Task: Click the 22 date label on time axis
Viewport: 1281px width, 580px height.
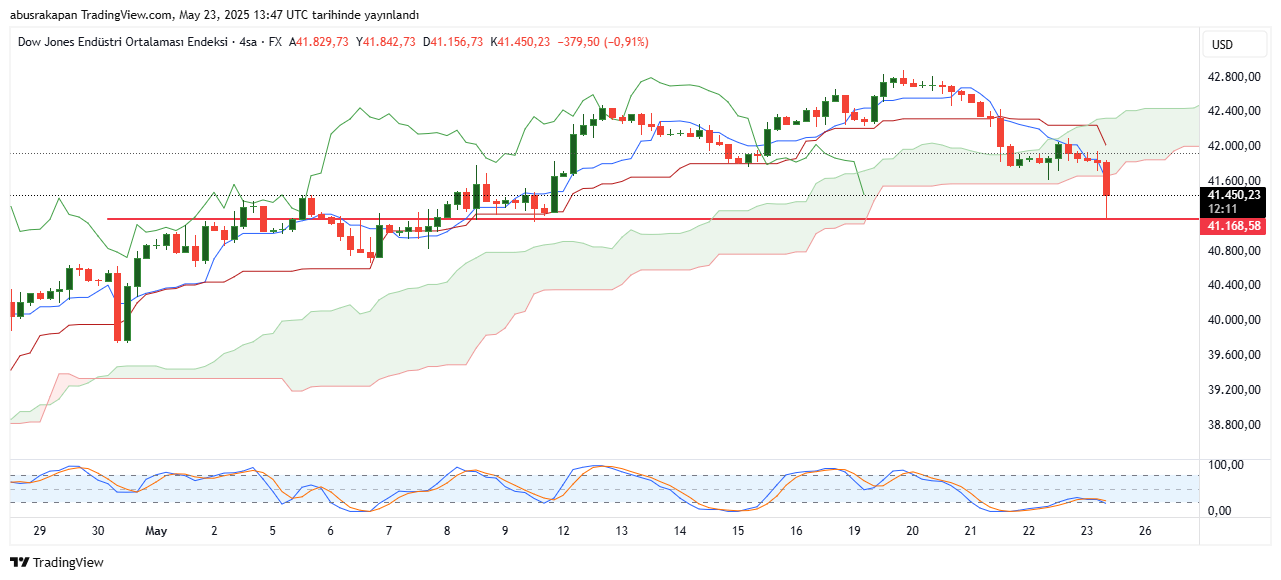Action: [1029, 531]
